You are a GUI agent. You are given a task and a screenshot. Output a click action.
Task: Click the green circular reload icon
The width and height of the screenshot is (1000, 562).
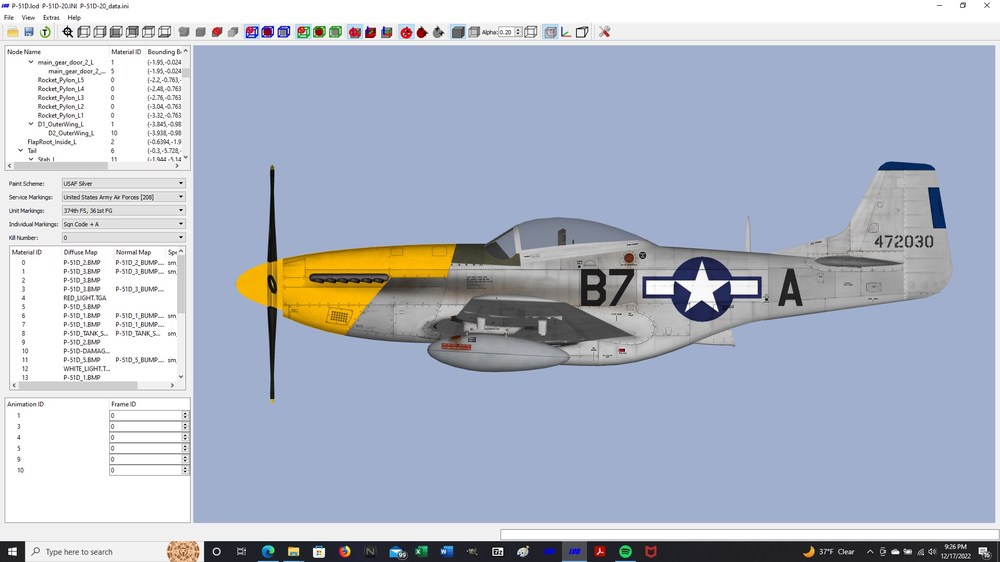pyautogui.click(x=45, y=32)
